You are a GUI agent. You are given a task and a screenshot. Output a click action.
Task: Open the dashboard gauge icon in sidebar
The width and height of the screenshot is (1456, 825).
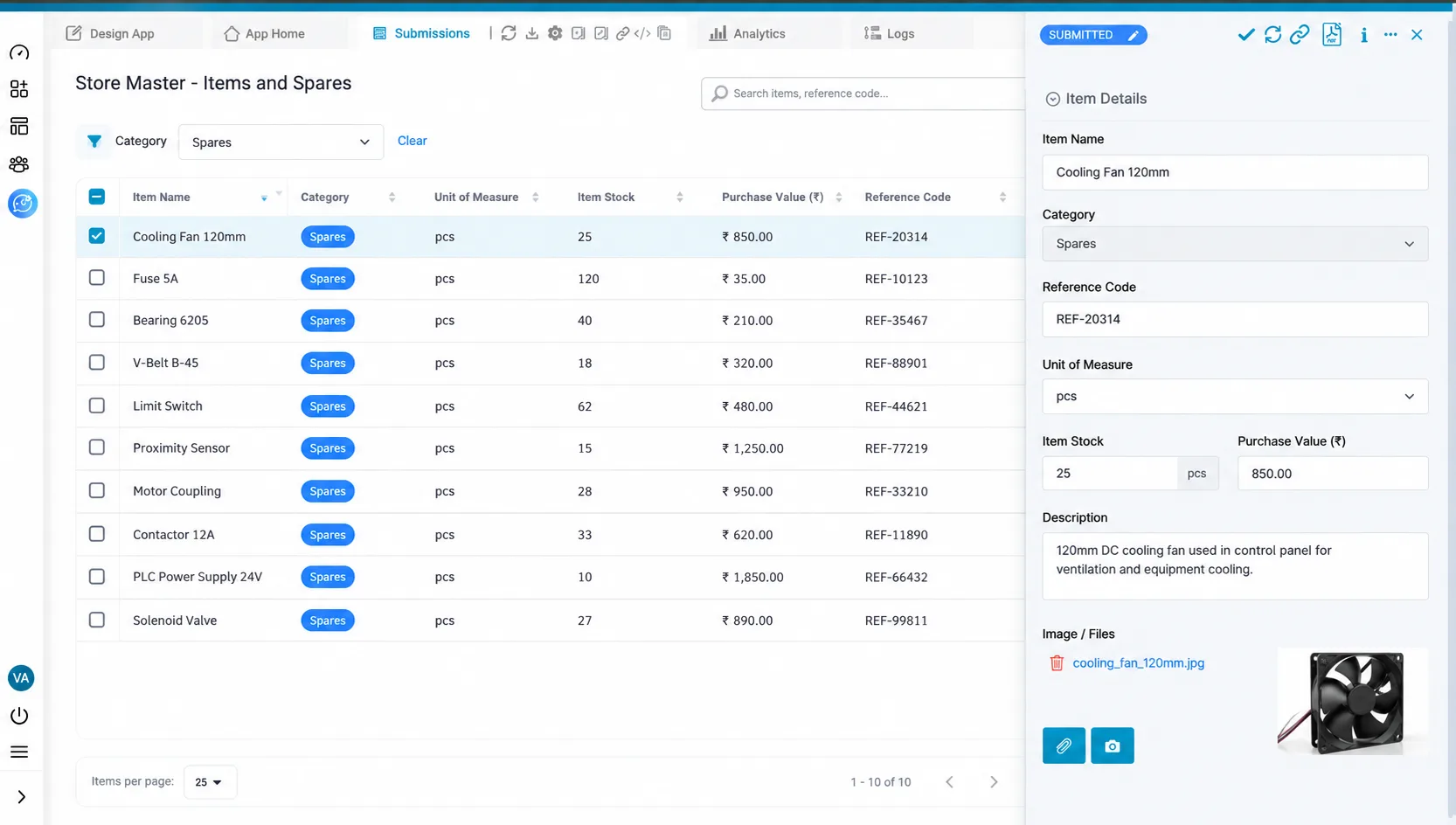(19, 52)
